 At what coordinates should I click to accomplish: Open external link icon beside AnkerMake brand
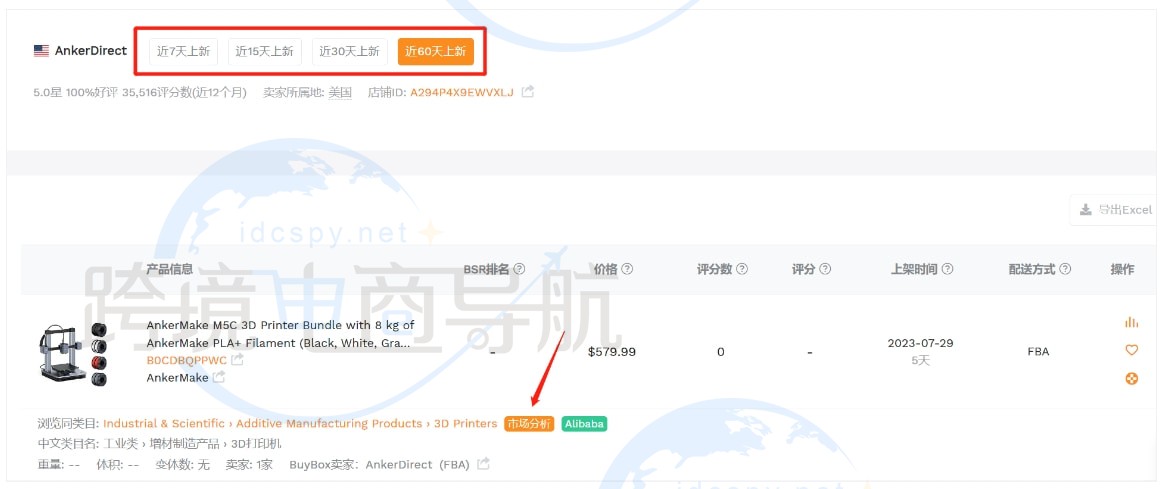point(219,377)
